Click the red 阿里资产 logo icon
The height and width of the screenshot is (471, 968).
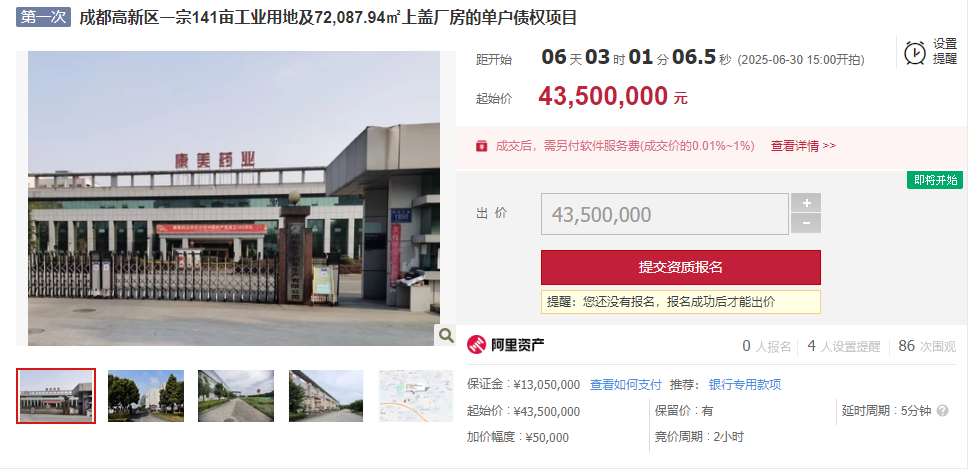[477, 345]
